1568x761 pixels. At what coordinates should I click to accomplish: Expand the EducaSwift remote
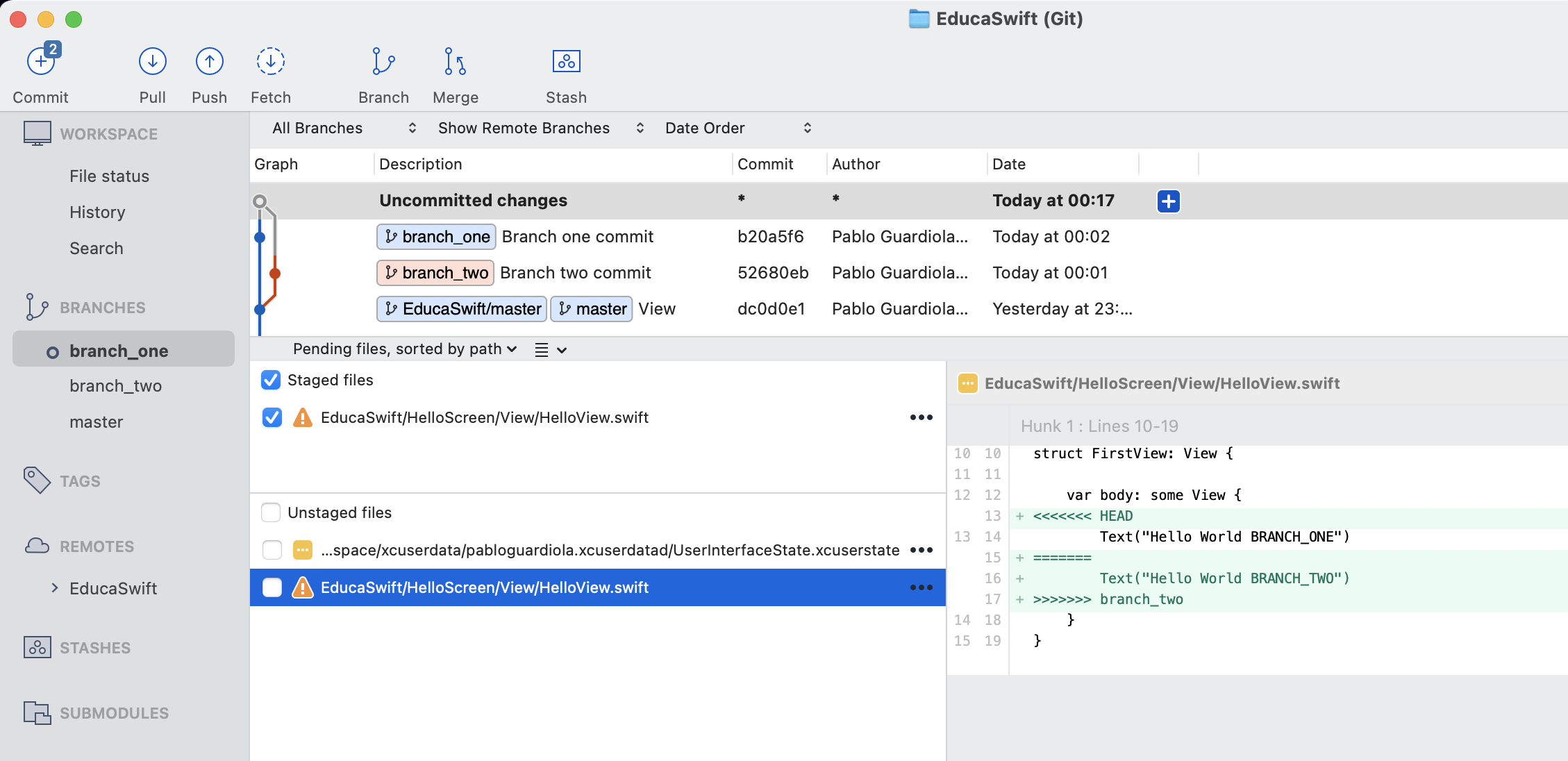tap(55, 588)
